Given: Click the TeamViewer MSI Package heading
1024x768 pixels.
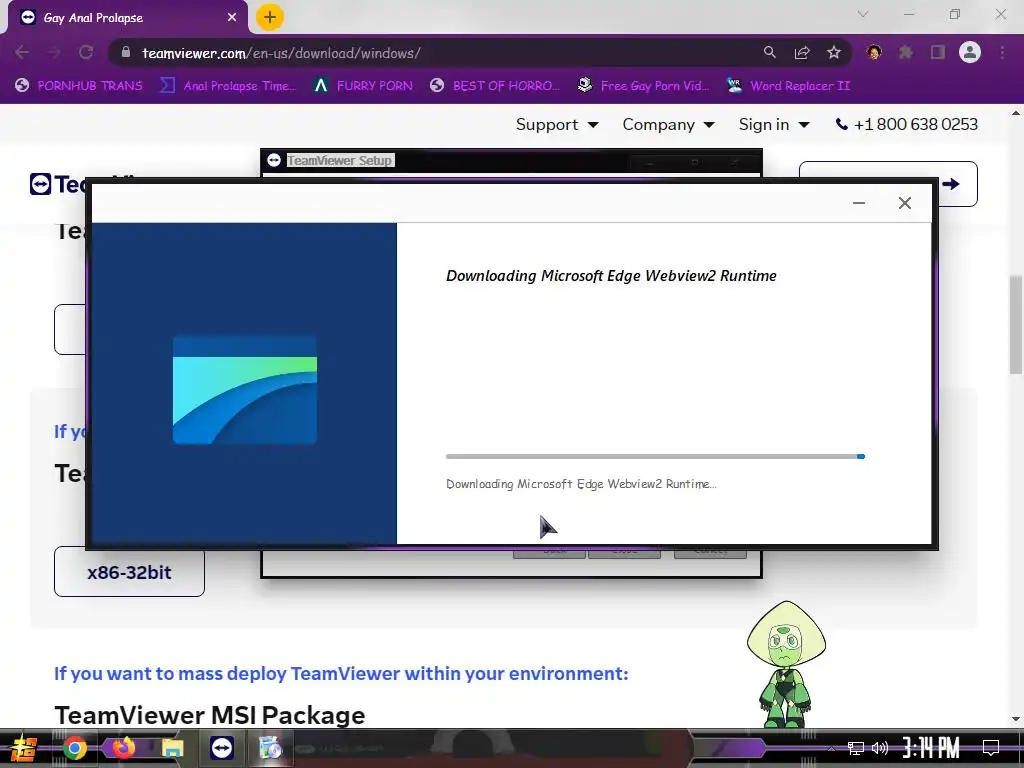Looking at the screenshot, I should [210, 715].
